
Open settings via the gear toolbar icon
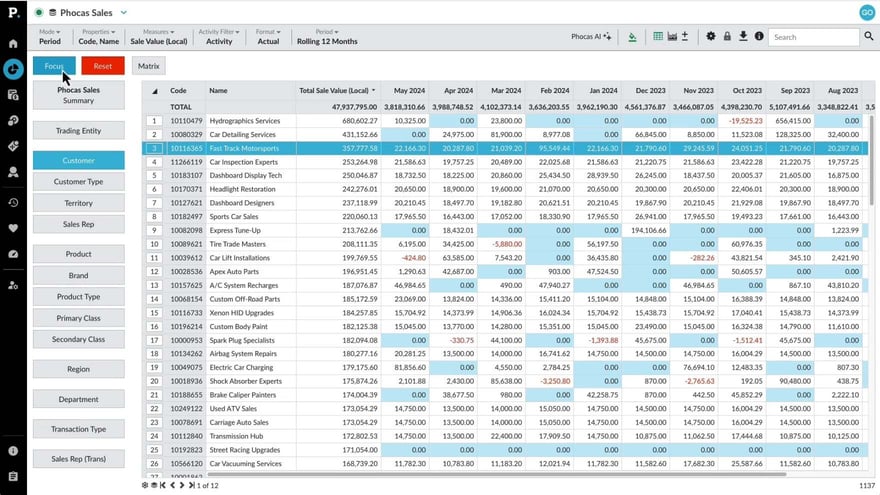click(x=711, y=36)
